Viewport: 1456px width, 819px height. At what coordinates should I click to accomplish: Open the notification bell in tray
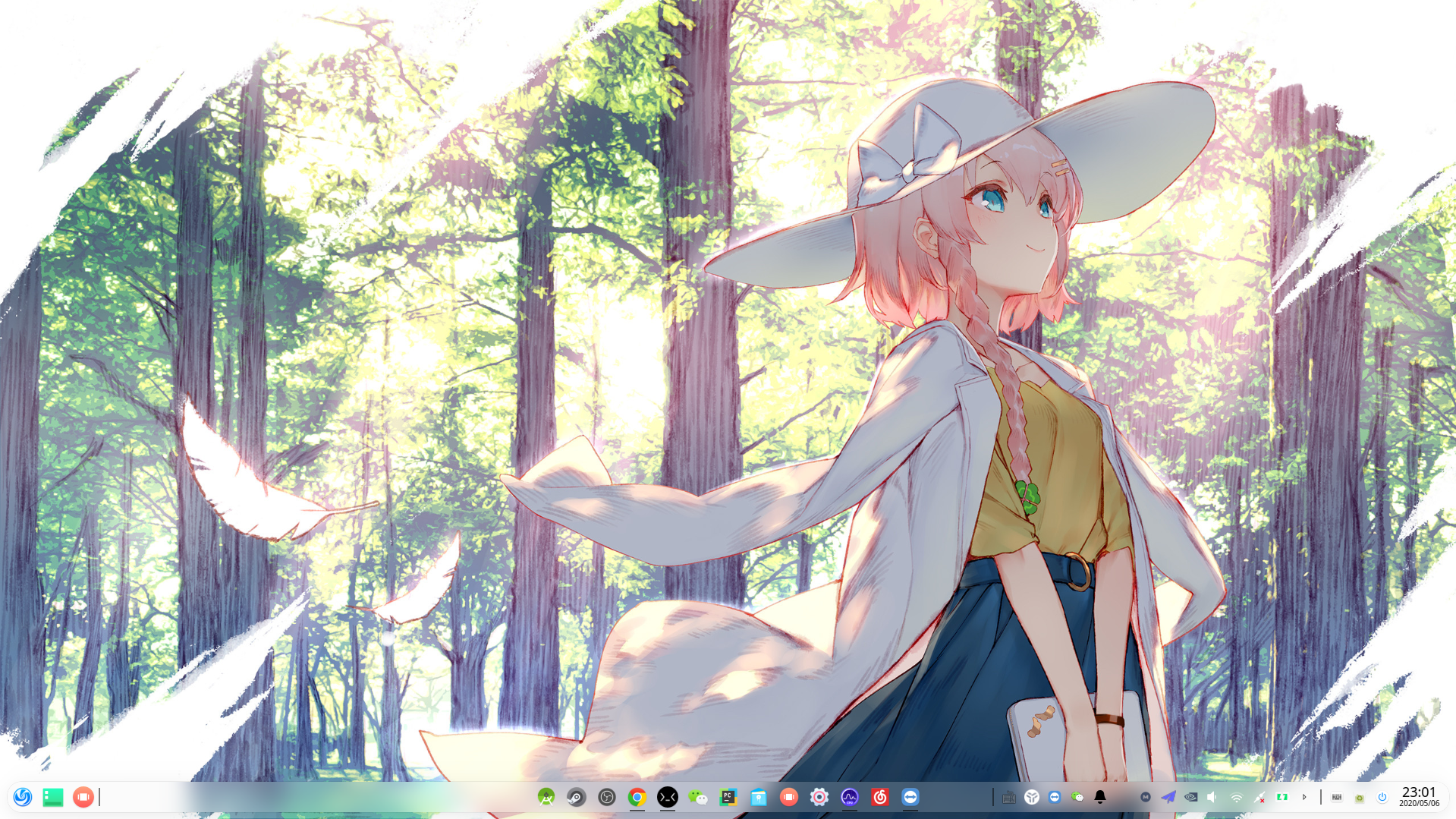point(1100,797)
